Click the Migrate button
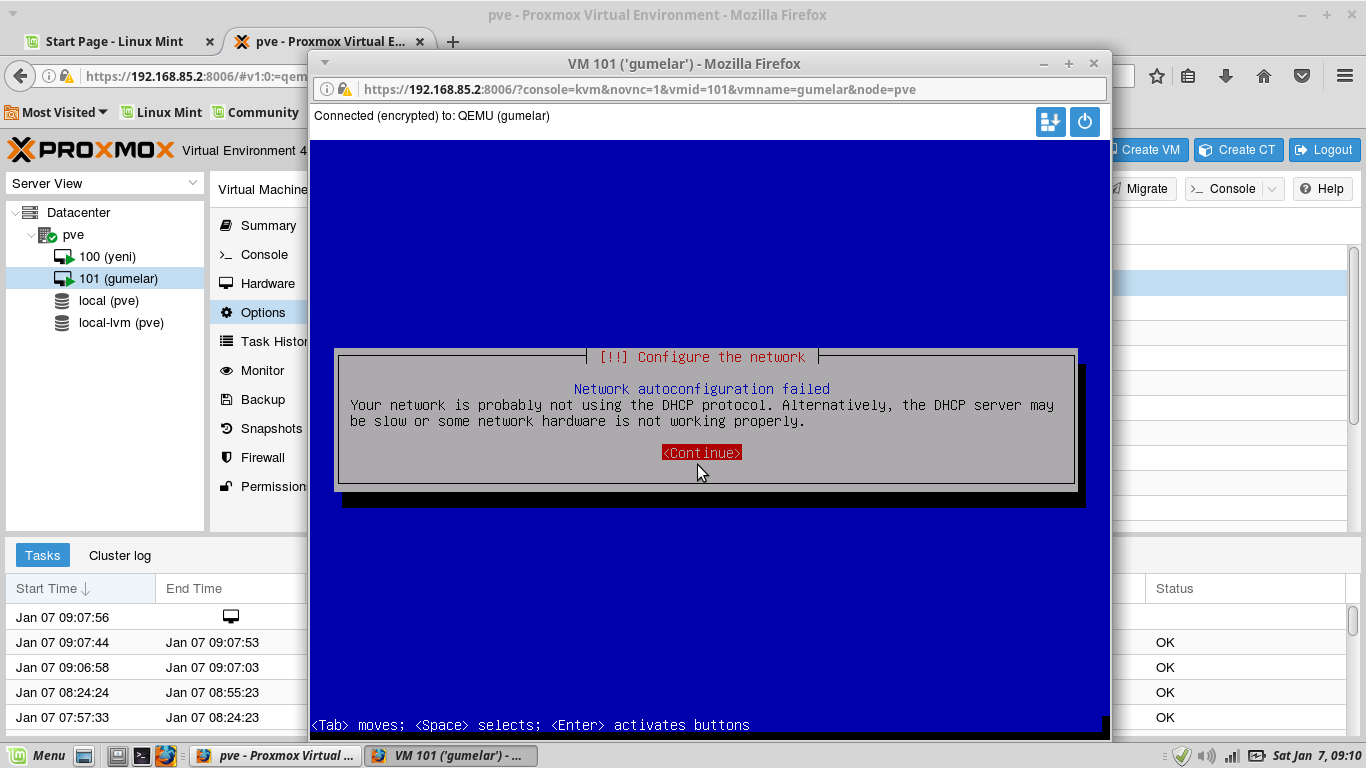The image size is (1366, 768). tap(1140, 189)
